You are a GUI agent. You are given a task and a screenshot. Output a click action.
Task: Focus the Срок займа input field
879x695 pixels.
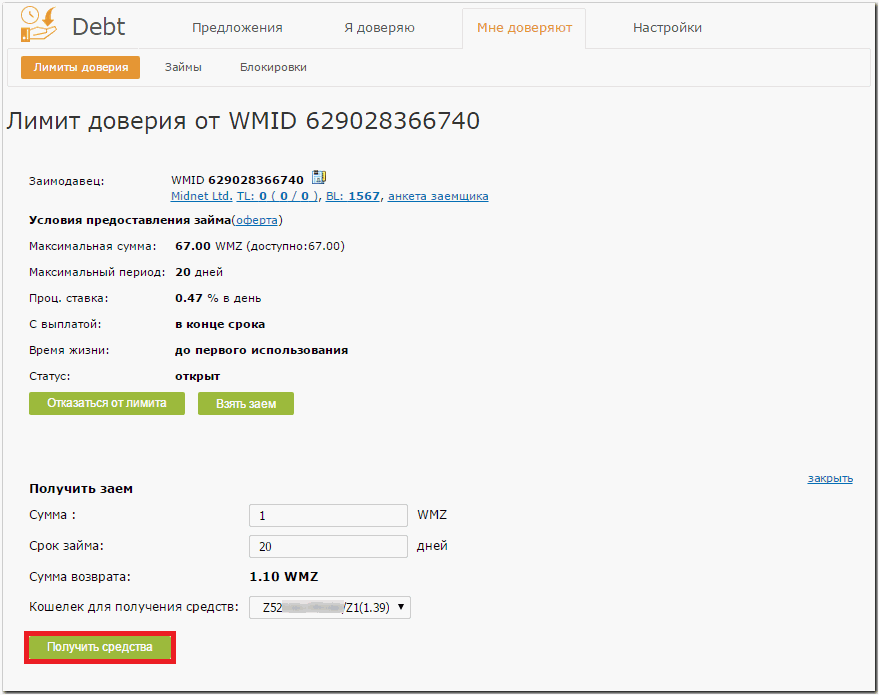click(328, 546)
